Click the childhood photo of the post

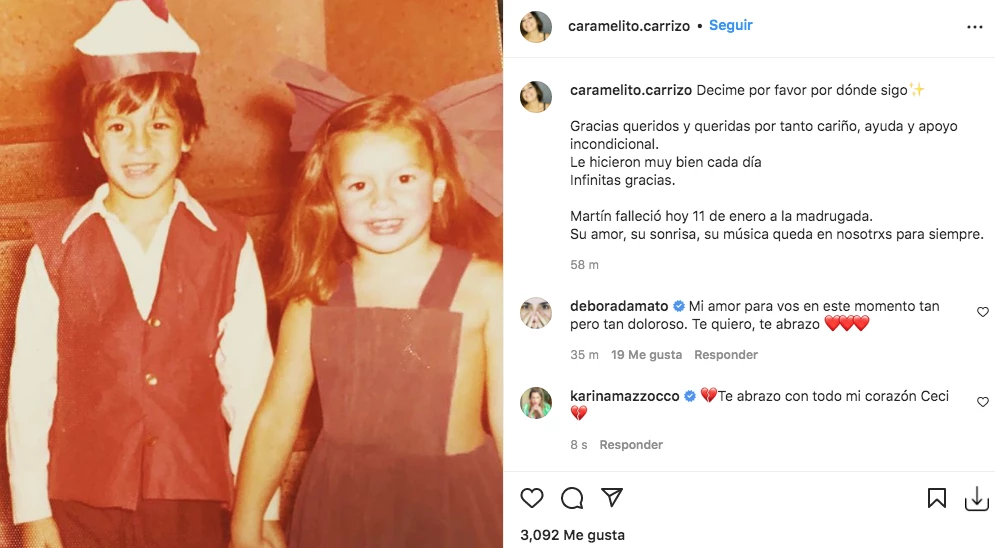click(251, 274)
